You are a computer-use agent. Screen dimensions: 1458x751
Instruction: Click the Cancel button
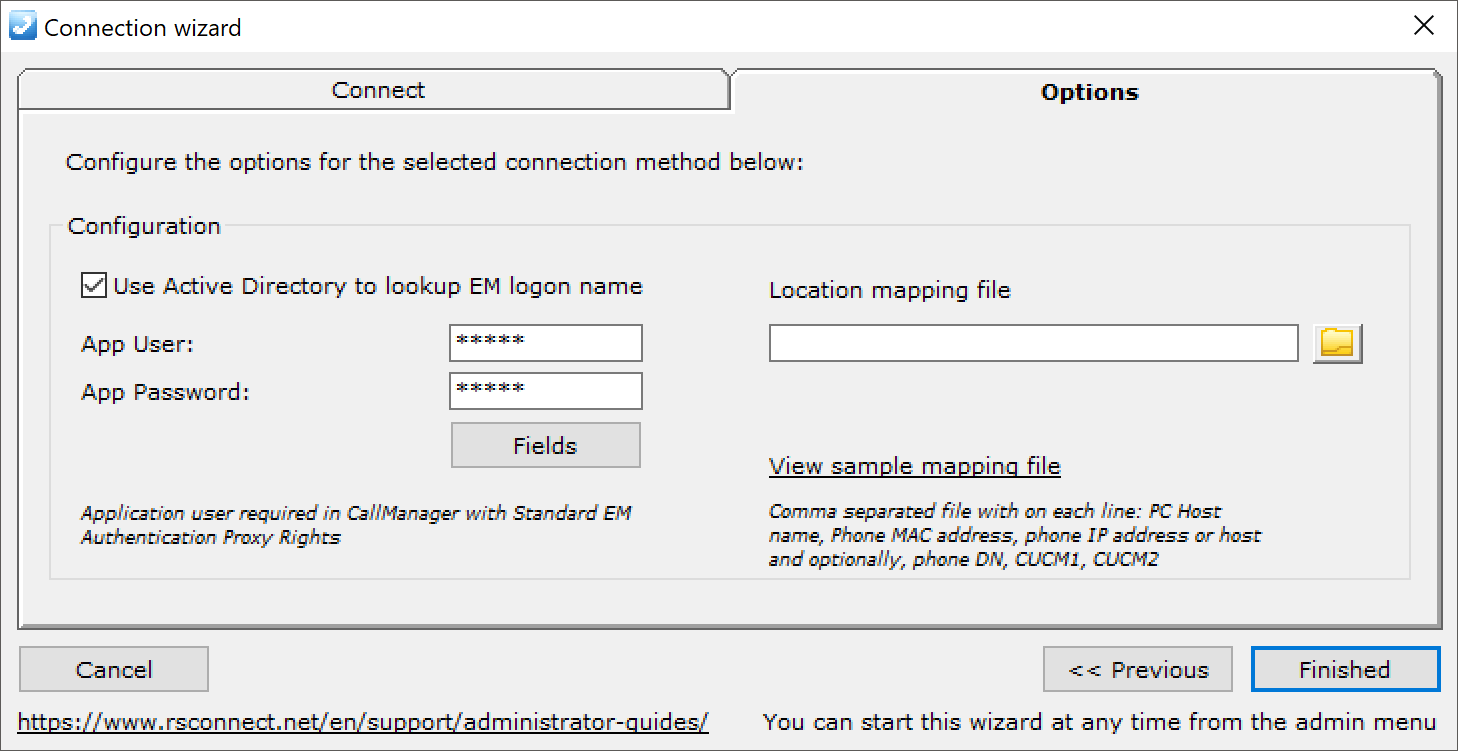[114, 669]
